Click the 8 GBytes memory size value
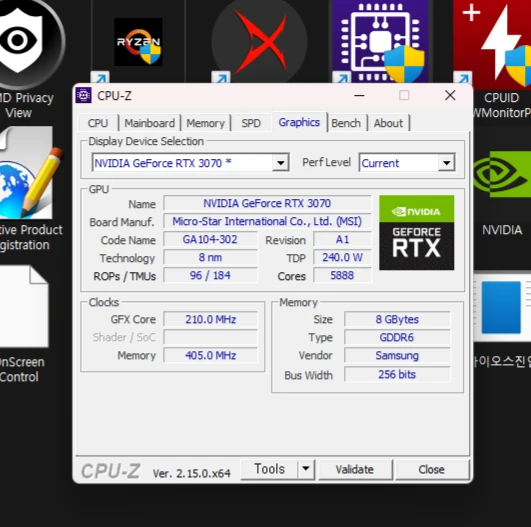 pos(397,319)
